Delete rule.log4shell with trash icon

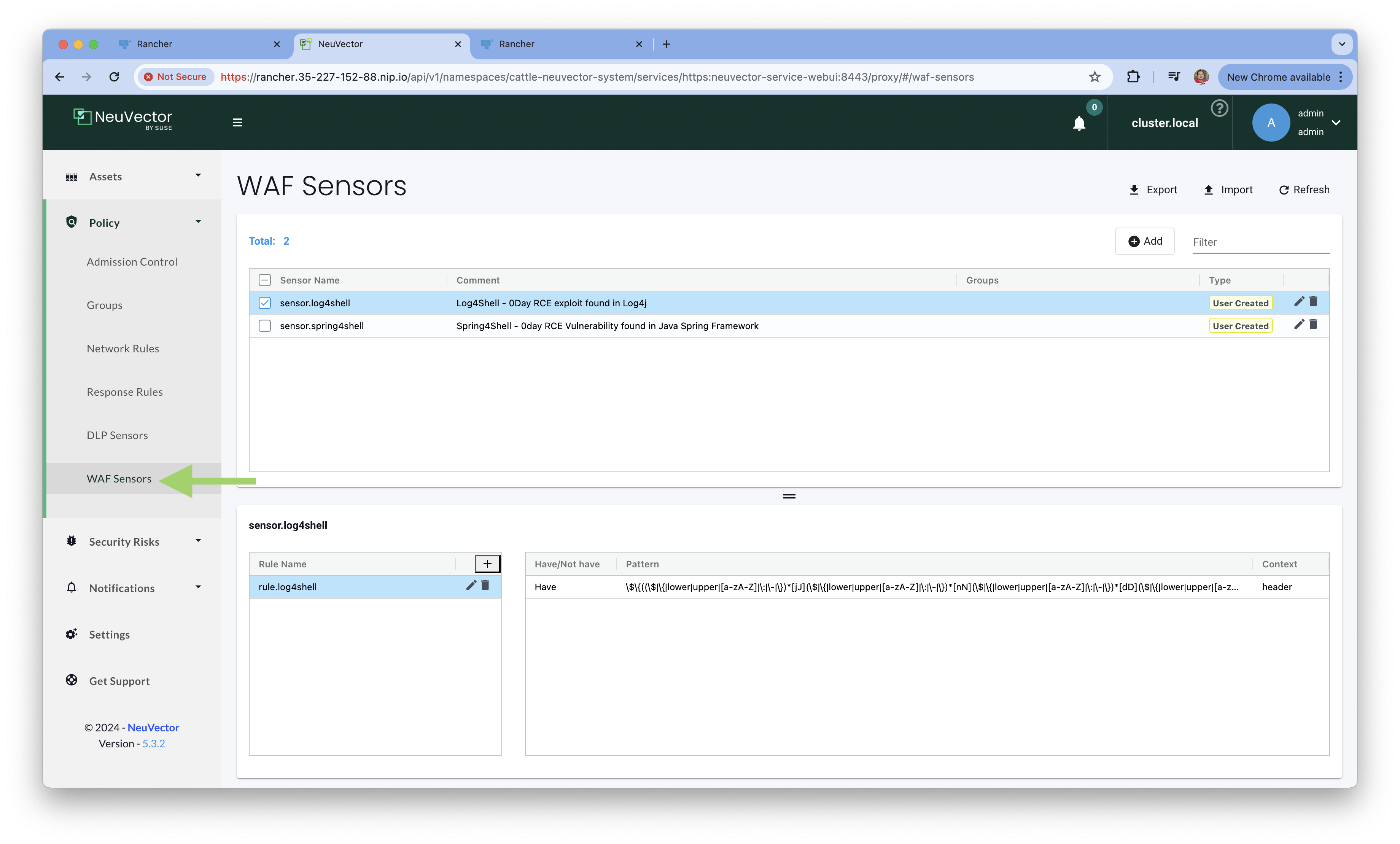click(x=485, y=585)
